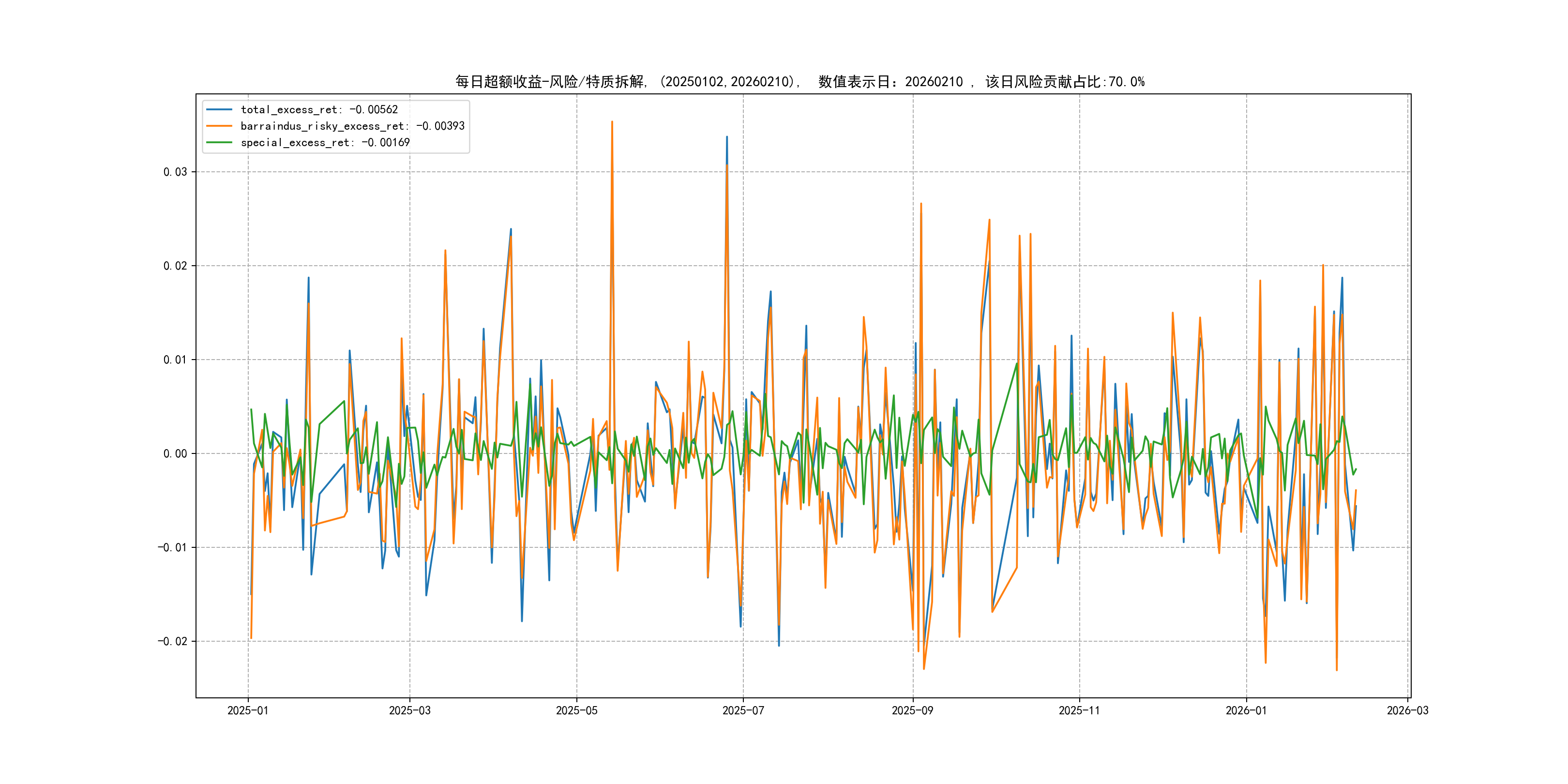Click the 2025-05 x-axis tick label
Viewport: 1568px width, 784px height.
[x=576, y=710]
